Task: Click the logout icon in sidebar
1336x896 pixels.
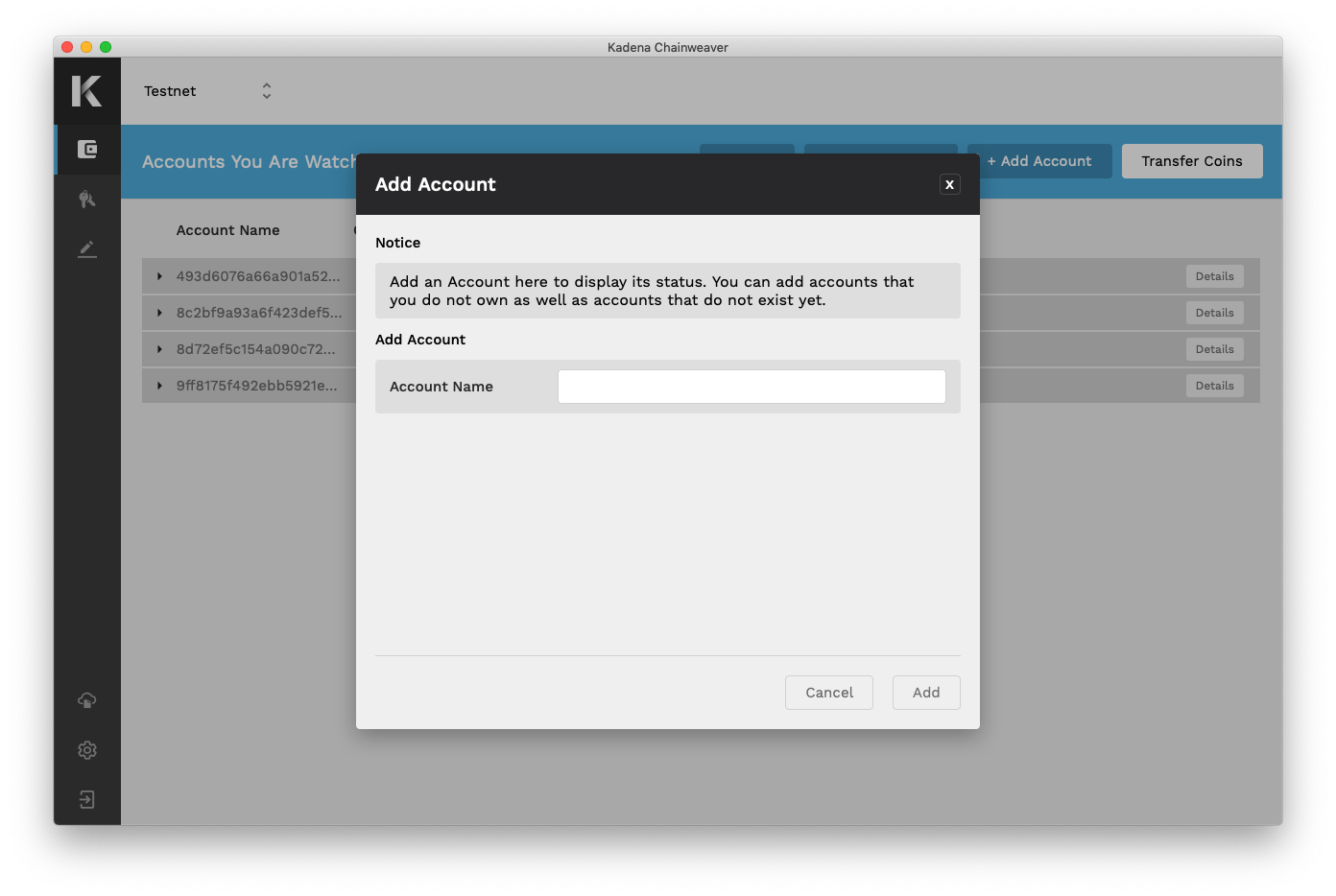Action: point(87,800)
